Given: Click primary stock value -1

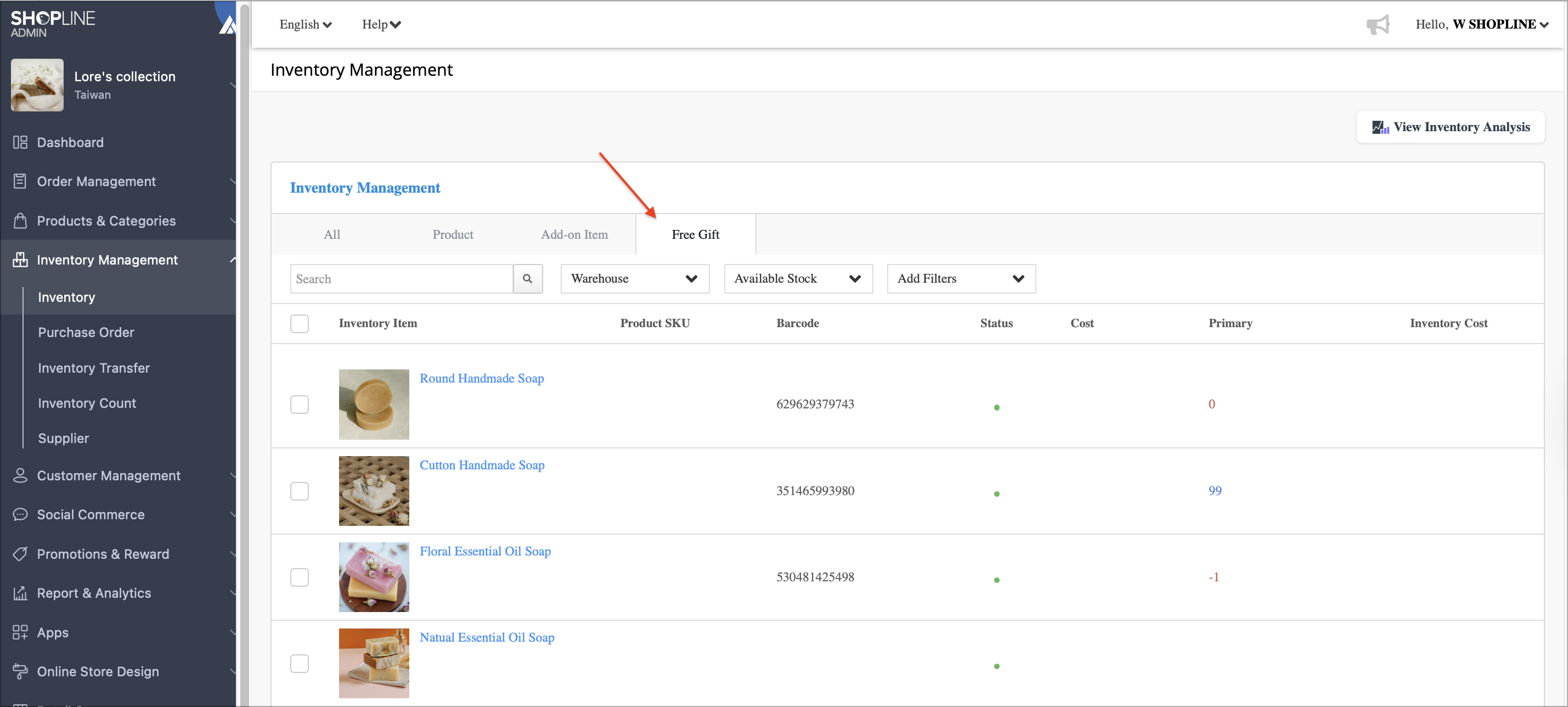Looking at the screenshot, I should coord(1213,577).
